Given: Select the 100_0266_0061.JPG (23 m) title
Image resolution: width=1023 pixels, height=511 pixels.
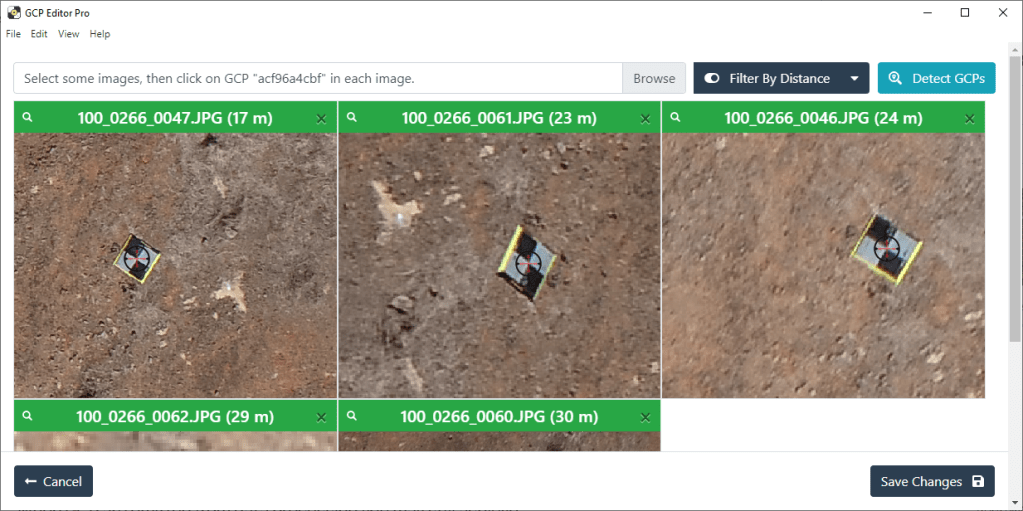Looking at the screenshot, I should pos(499,118).
